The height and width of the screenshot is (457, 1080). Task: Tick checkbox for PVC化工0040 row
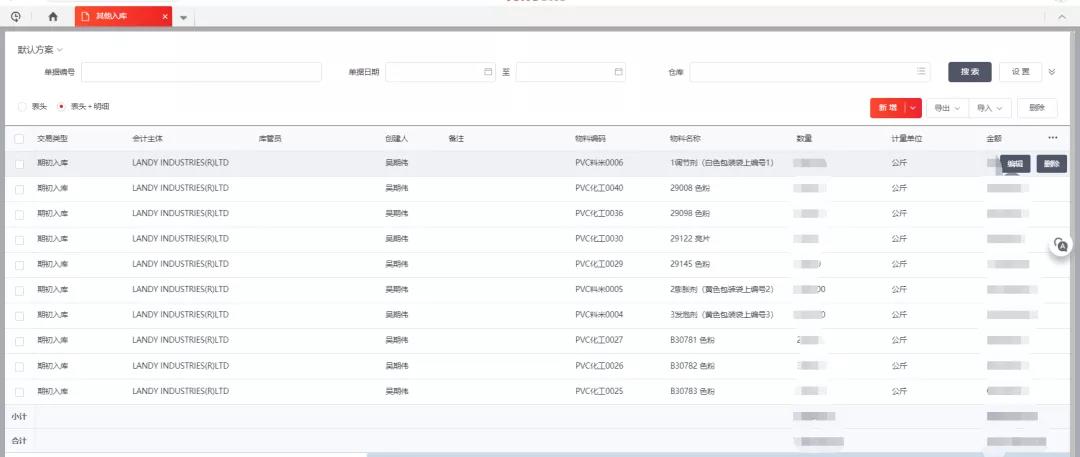[x=19, y=188]
